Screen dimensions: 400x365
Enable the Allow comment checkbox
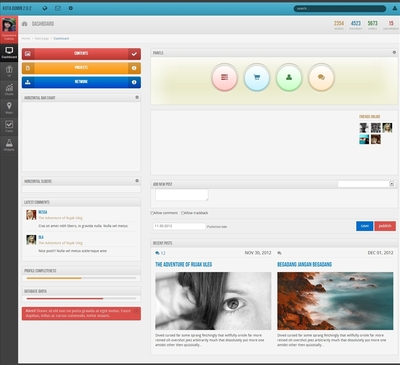point(152,213)
